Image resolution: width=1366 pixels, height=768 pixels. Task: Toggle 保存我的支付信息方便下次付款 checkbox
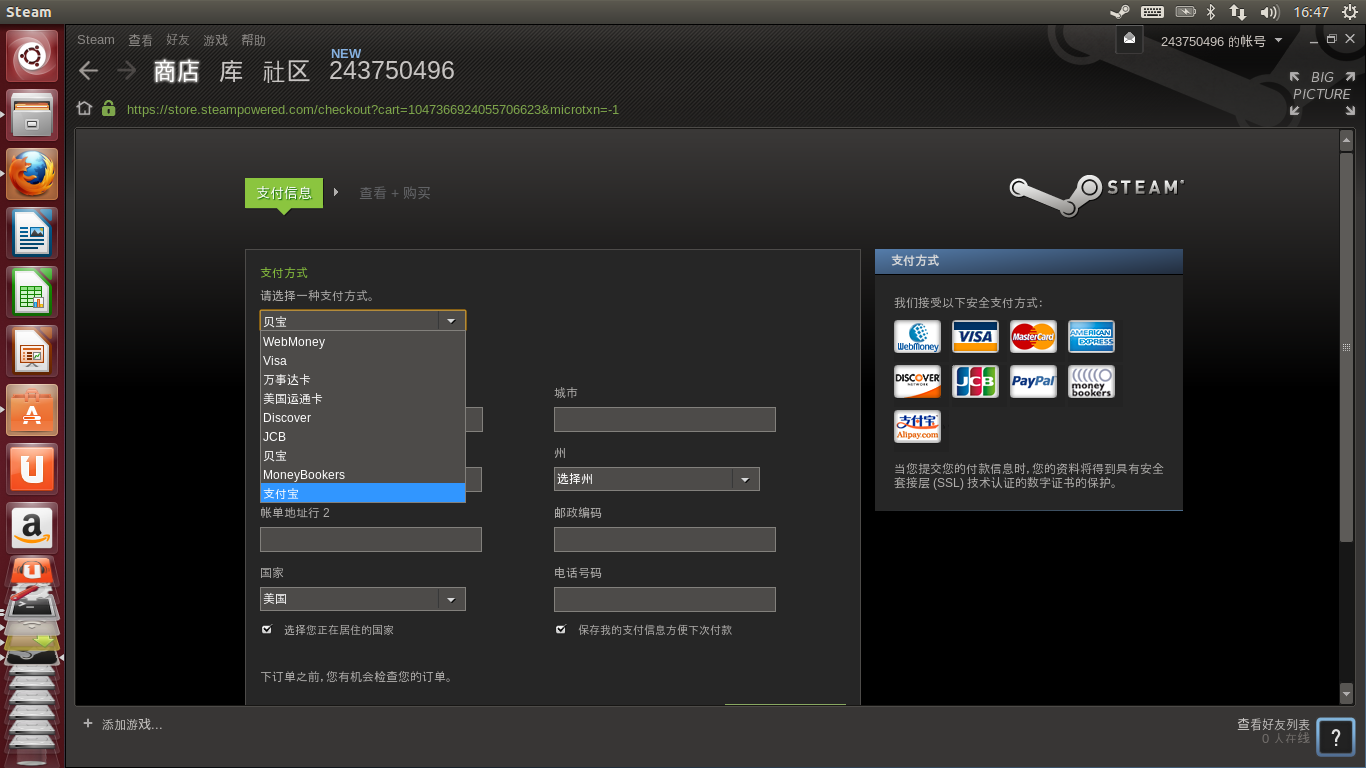pos(561,630)
